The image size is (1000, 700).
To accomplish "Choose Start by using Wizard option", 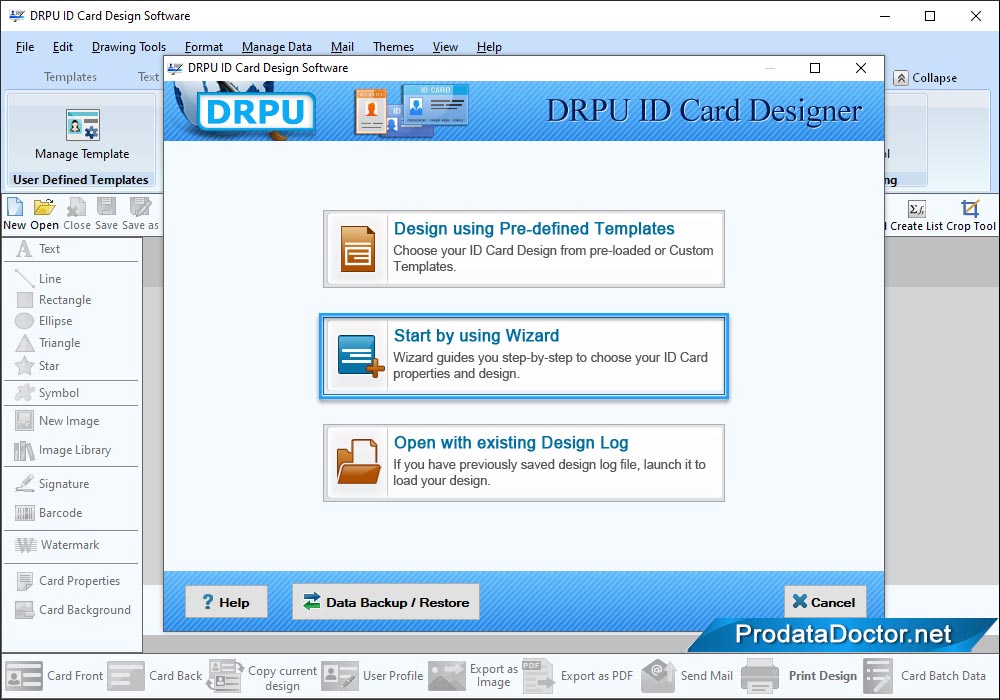I will point(524,356).
